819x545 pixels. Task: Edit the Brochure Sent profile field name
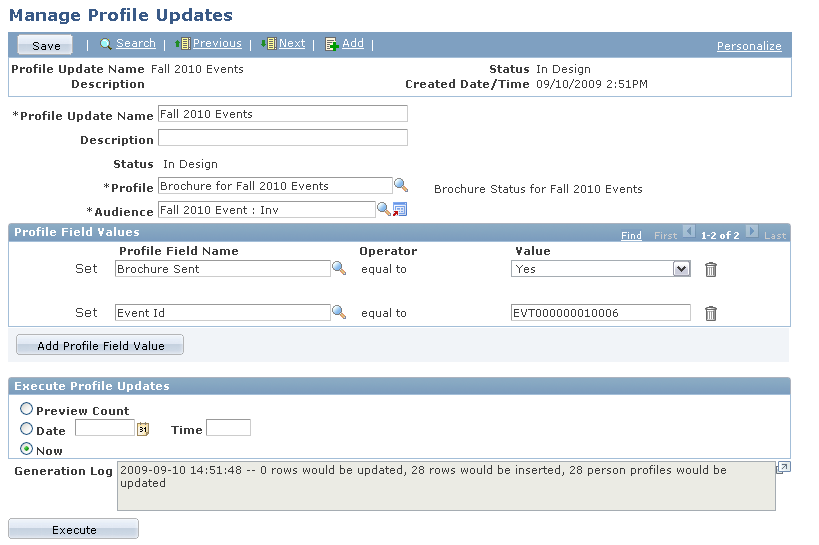(223, 269)
